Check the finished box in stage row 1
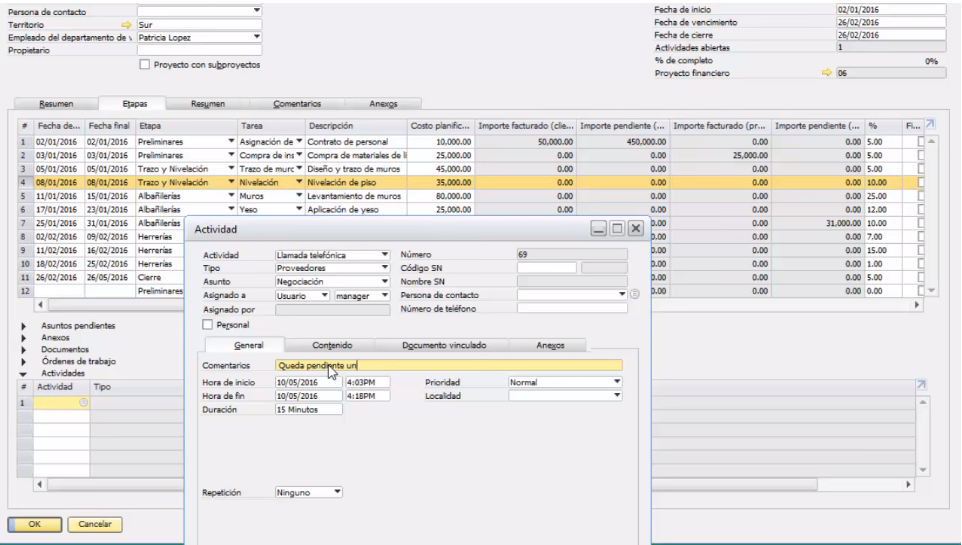Image resolution: width=962 pixels, height=545 pixels. (921, 142)
